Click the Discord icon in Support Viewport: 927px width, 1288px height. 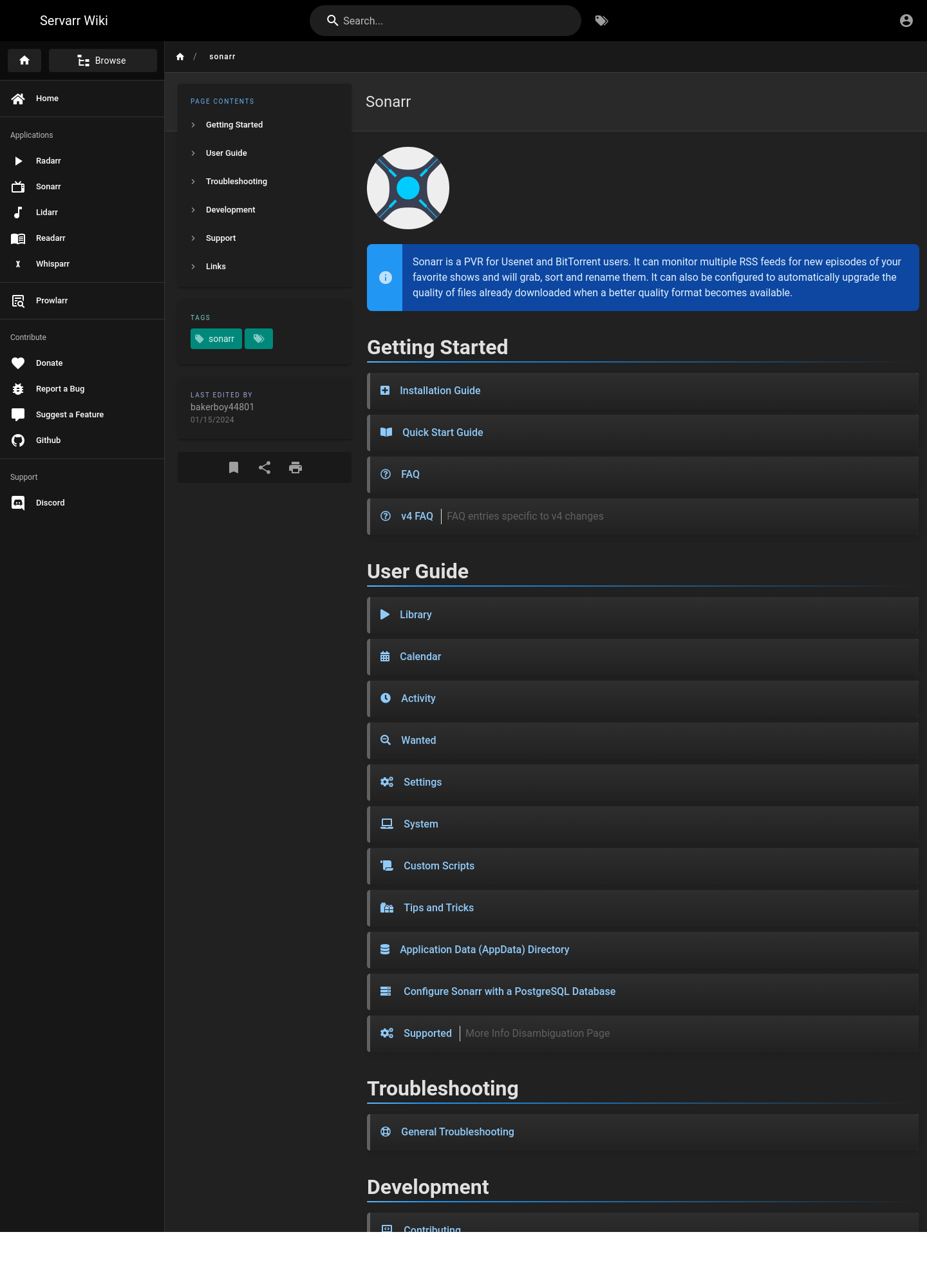point(18,503)
